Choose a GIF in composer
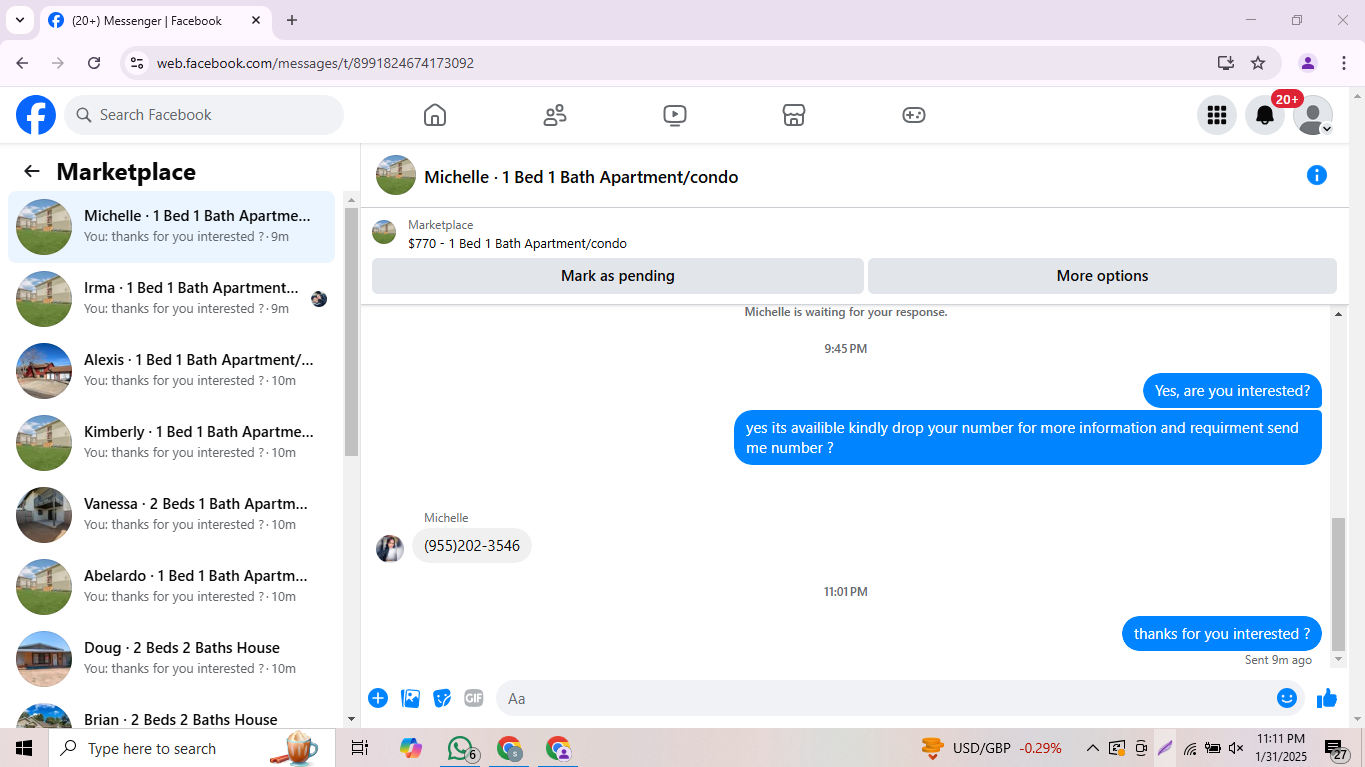Viewport: 1365px width, 767px height. 474,698
